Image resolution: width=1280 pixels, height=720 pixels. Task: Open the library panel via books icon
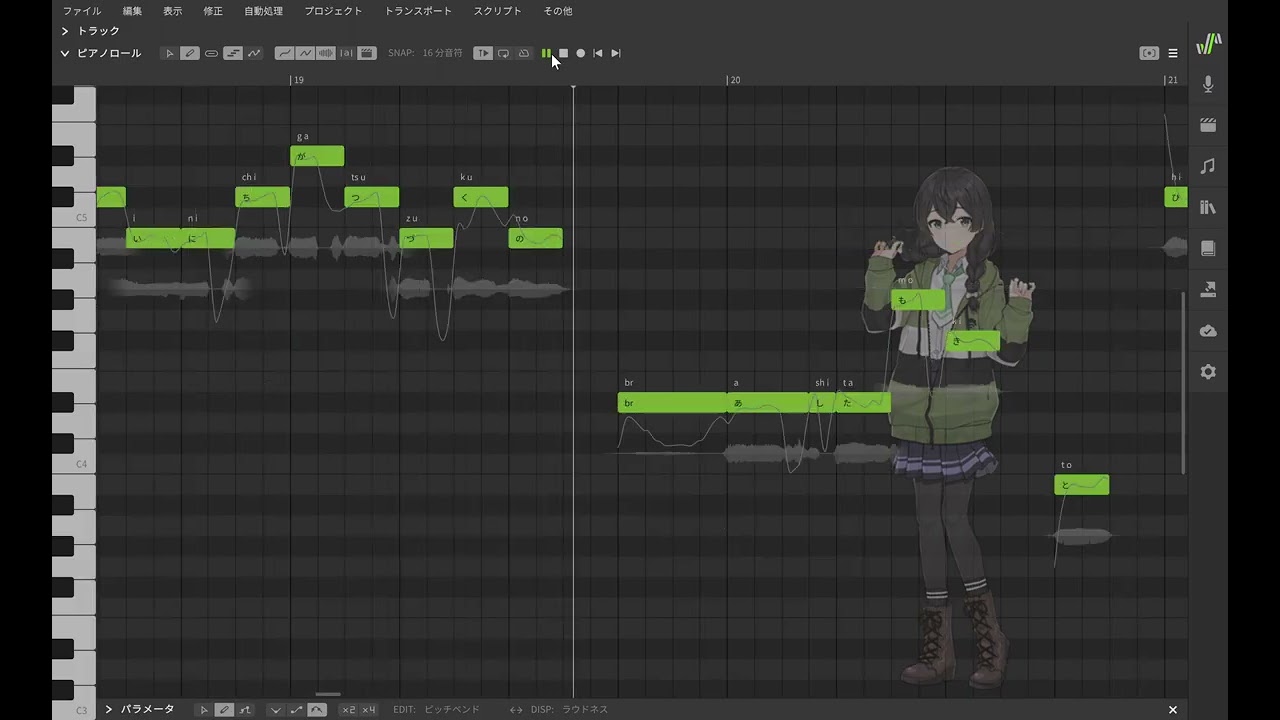tap(1208, 207)
